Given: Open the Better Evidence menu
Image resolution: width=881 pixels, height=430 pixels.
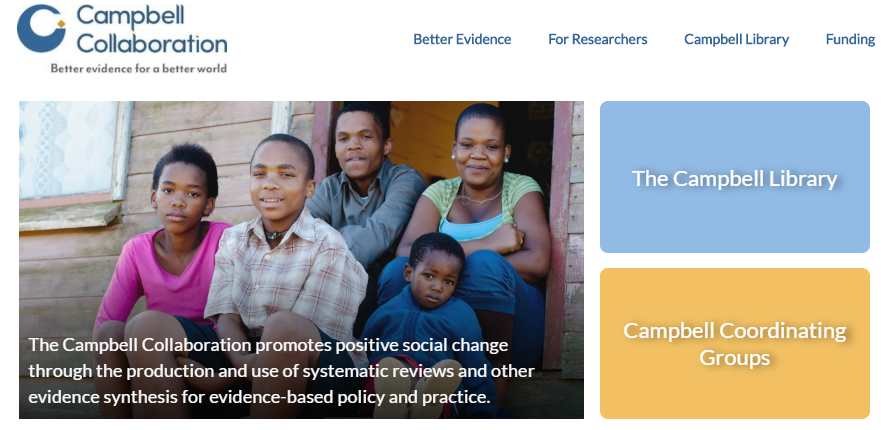Looking at the screenshot, I should pyautogui.click(x=462, y=39).
